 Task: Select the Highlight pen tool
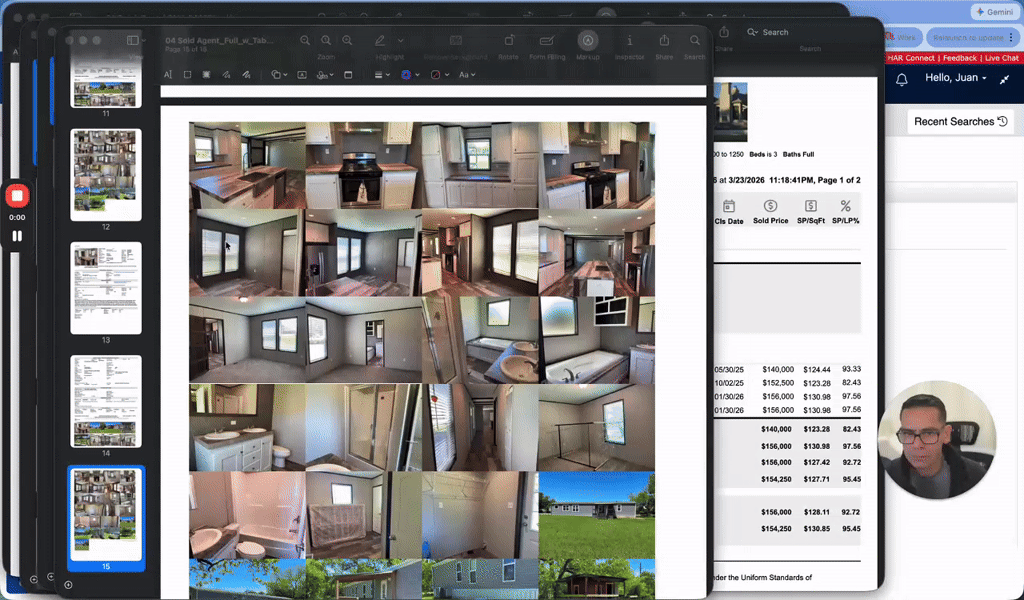pos(380,41)
